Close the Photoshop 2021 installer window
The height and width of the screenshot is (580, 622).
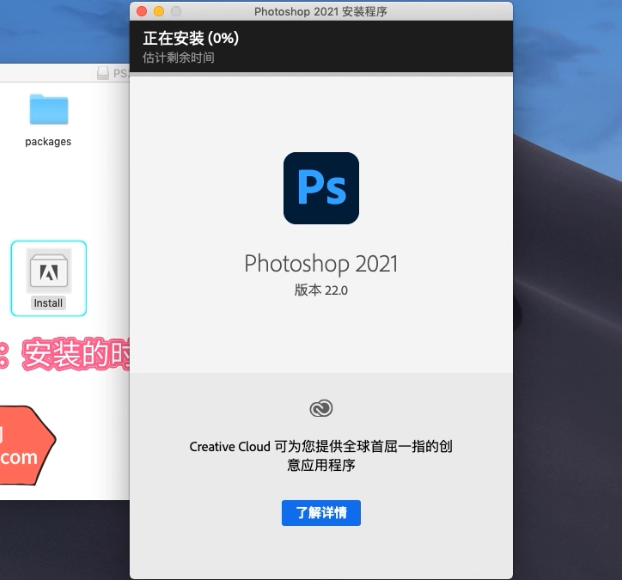tap(142, 12)
